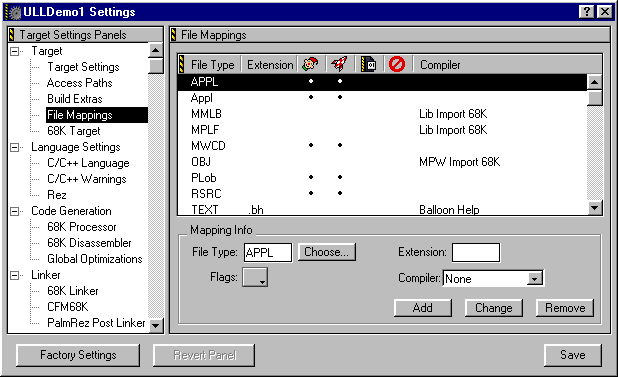Open the Flags popup menu
The image size is (618, 377).
[255, 277]
